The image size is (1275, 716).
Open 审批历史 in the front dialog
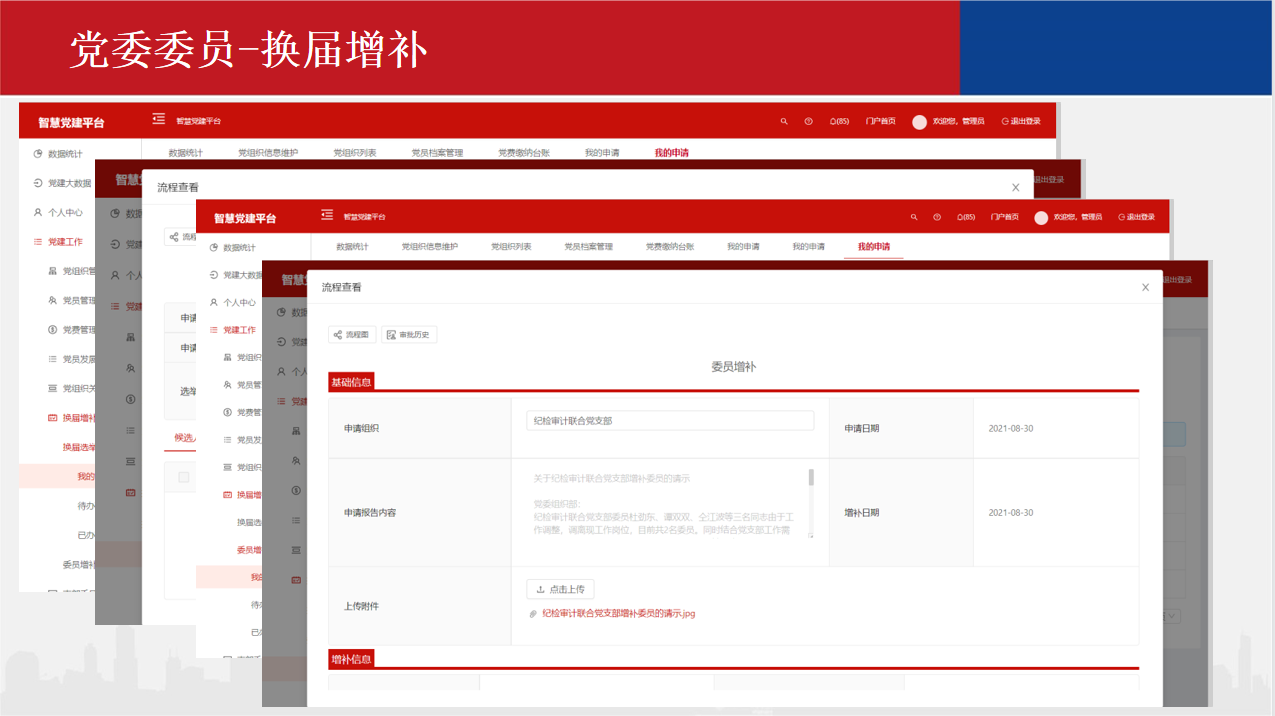(x=409, y=335)
